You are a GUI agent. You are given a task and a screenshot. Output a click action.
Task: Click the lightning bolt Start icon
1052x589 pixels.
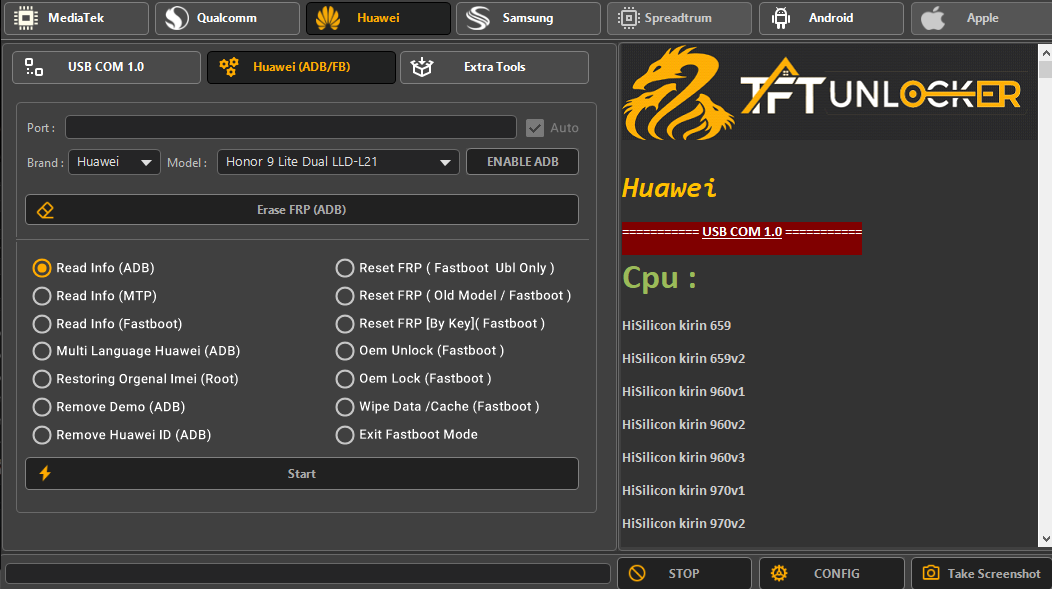coord(45,473)
